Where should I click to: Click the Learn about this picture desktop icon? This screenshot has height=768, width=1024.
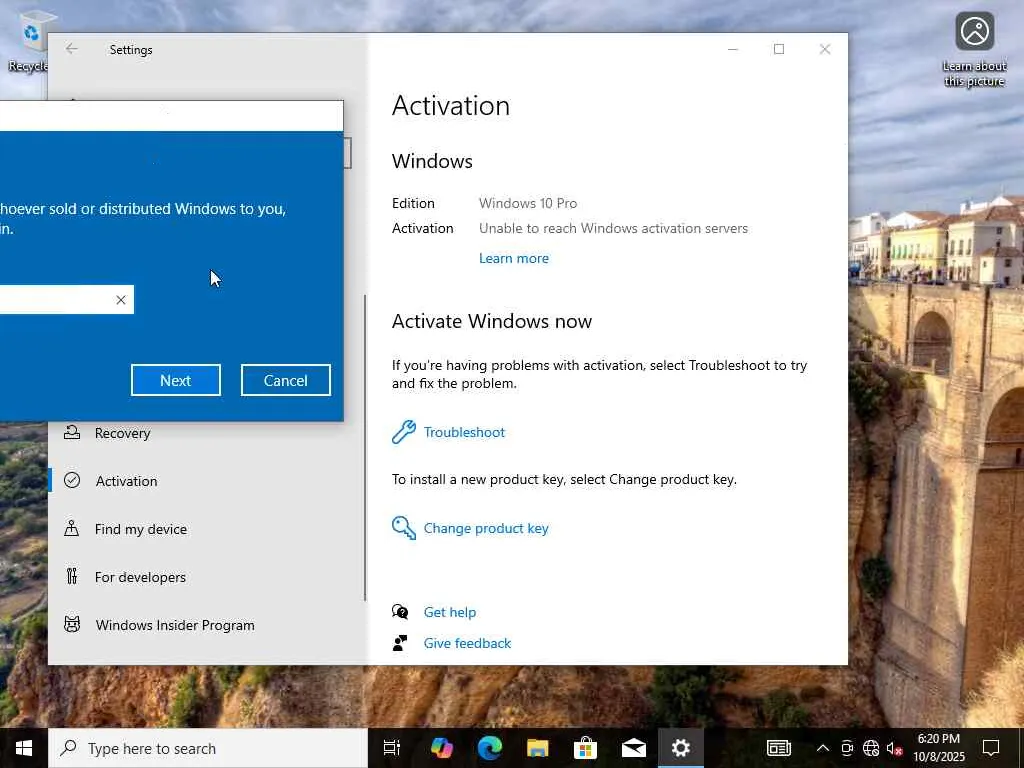click(x=974, y=50)
